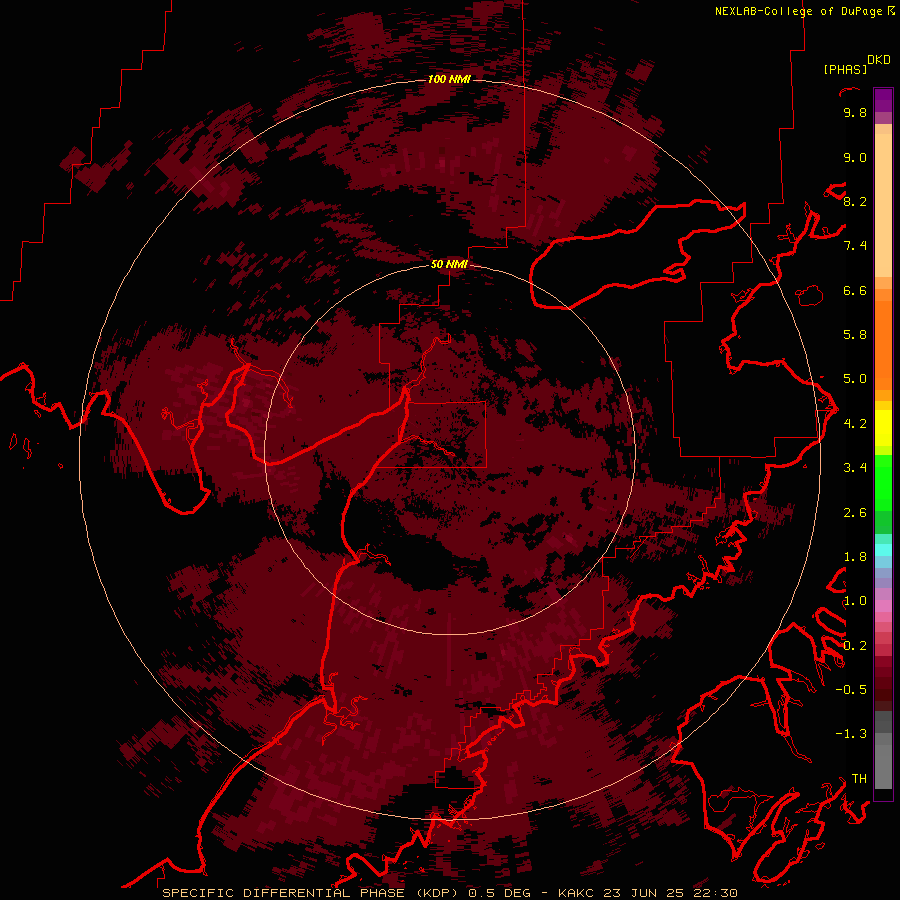The image size is (900, 900).
Task: Pick the peach swatch on the color bar
Action: pyautogui.click(x=883, y=205)
